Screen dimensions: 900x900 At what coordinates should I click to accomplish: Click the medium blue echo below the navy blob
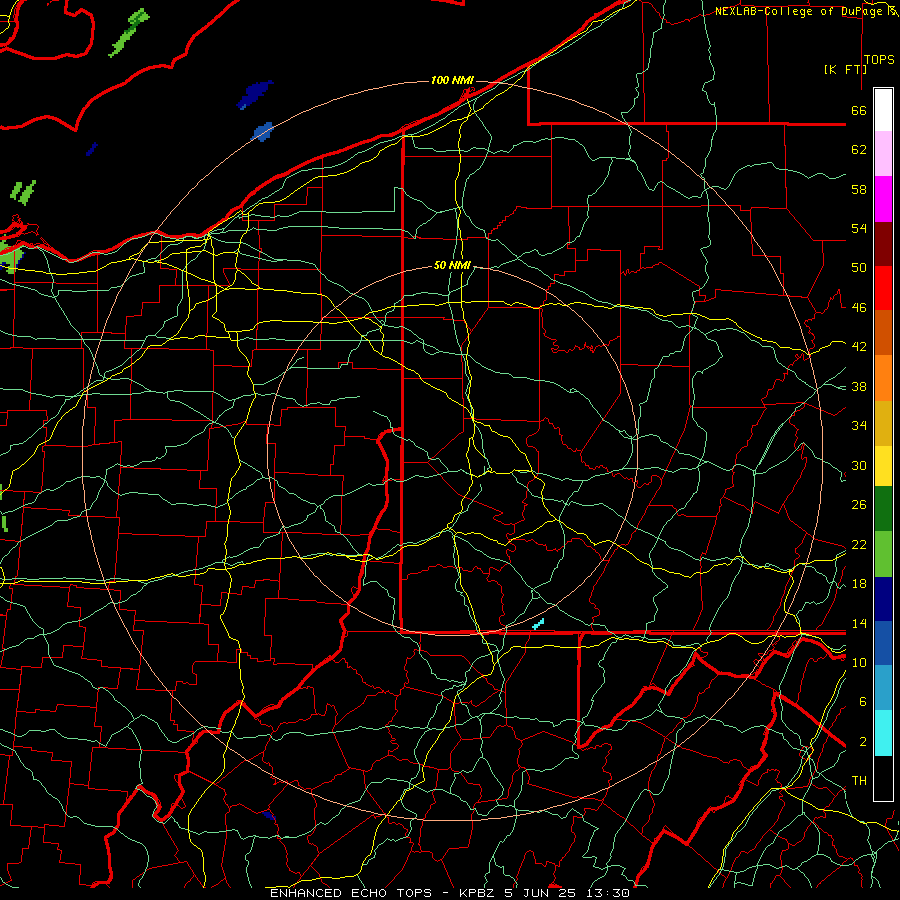point(263,131)
